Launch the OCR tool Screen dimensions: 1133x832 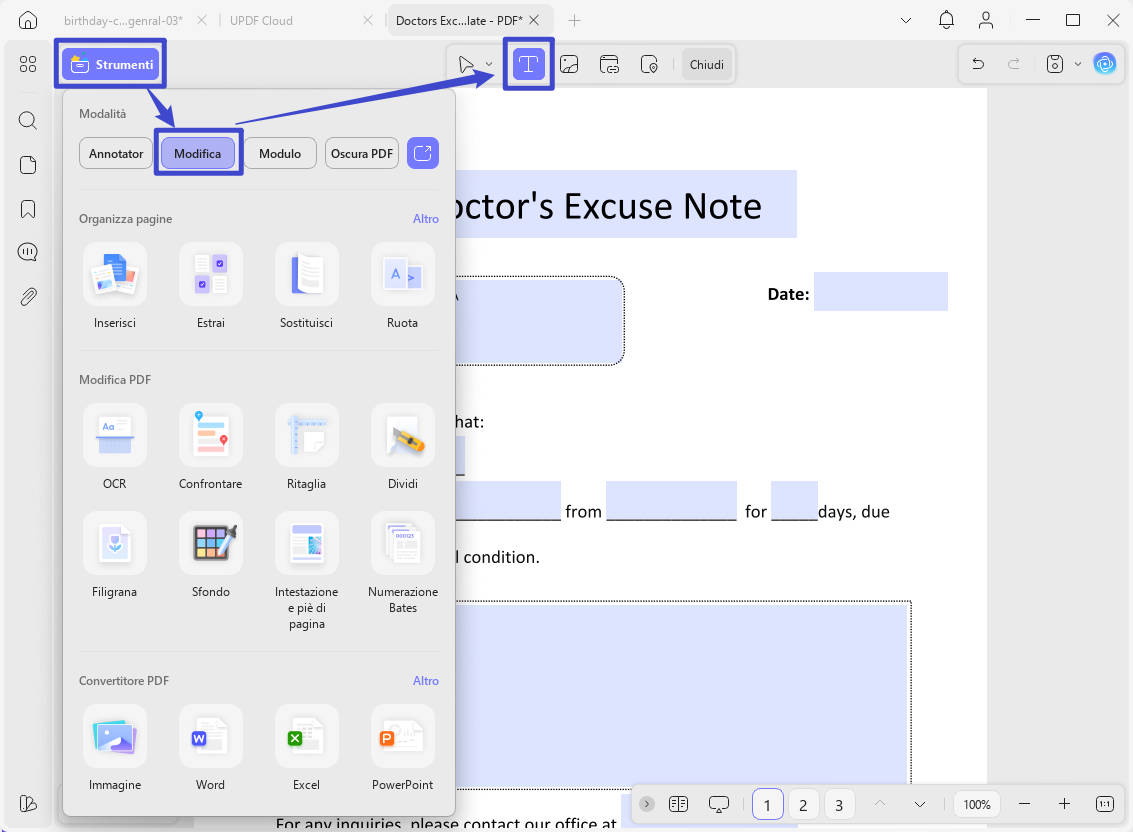pos(115,447)
